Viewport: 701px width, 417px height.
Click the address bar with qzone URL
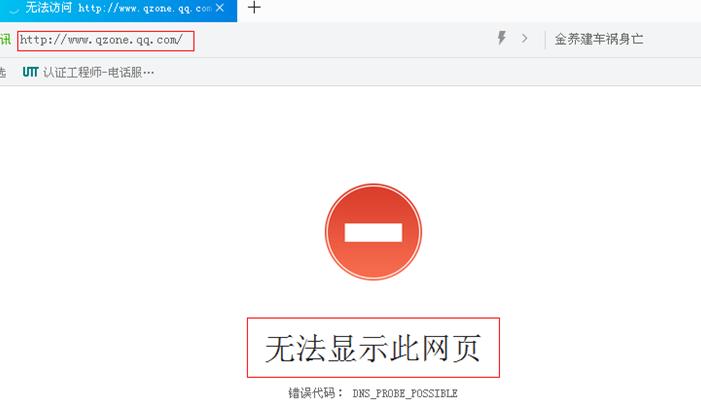[100, 40]
